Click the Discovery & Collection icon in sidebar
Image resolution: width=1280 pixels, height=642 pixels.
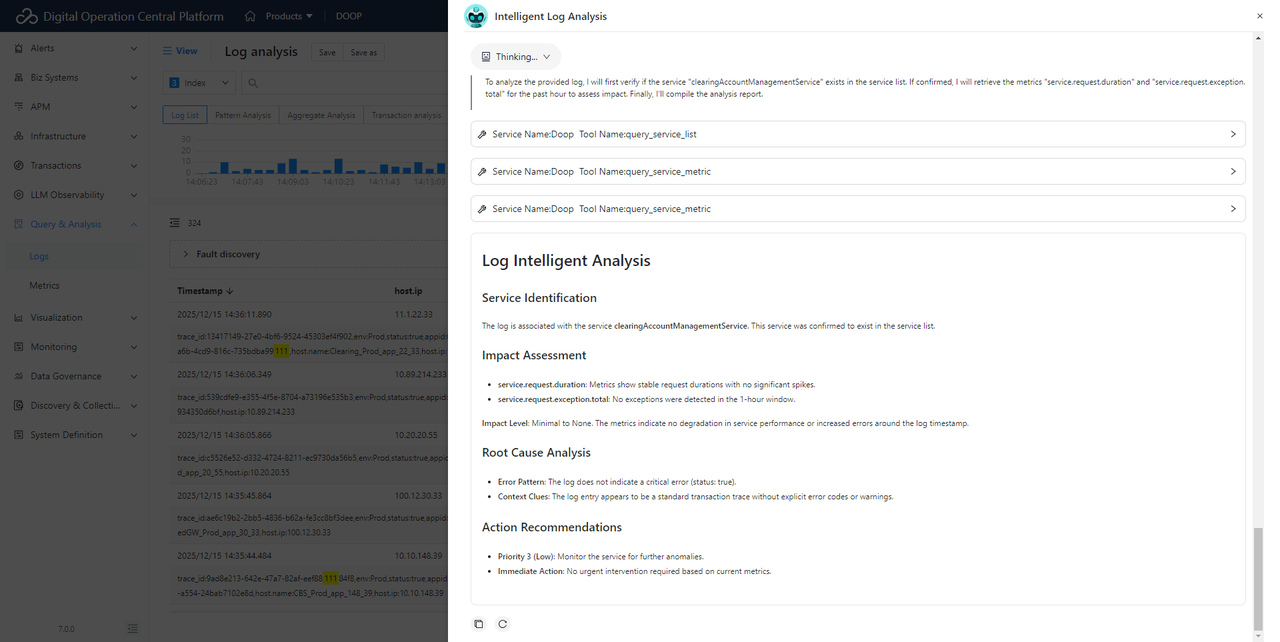[20, 405]
